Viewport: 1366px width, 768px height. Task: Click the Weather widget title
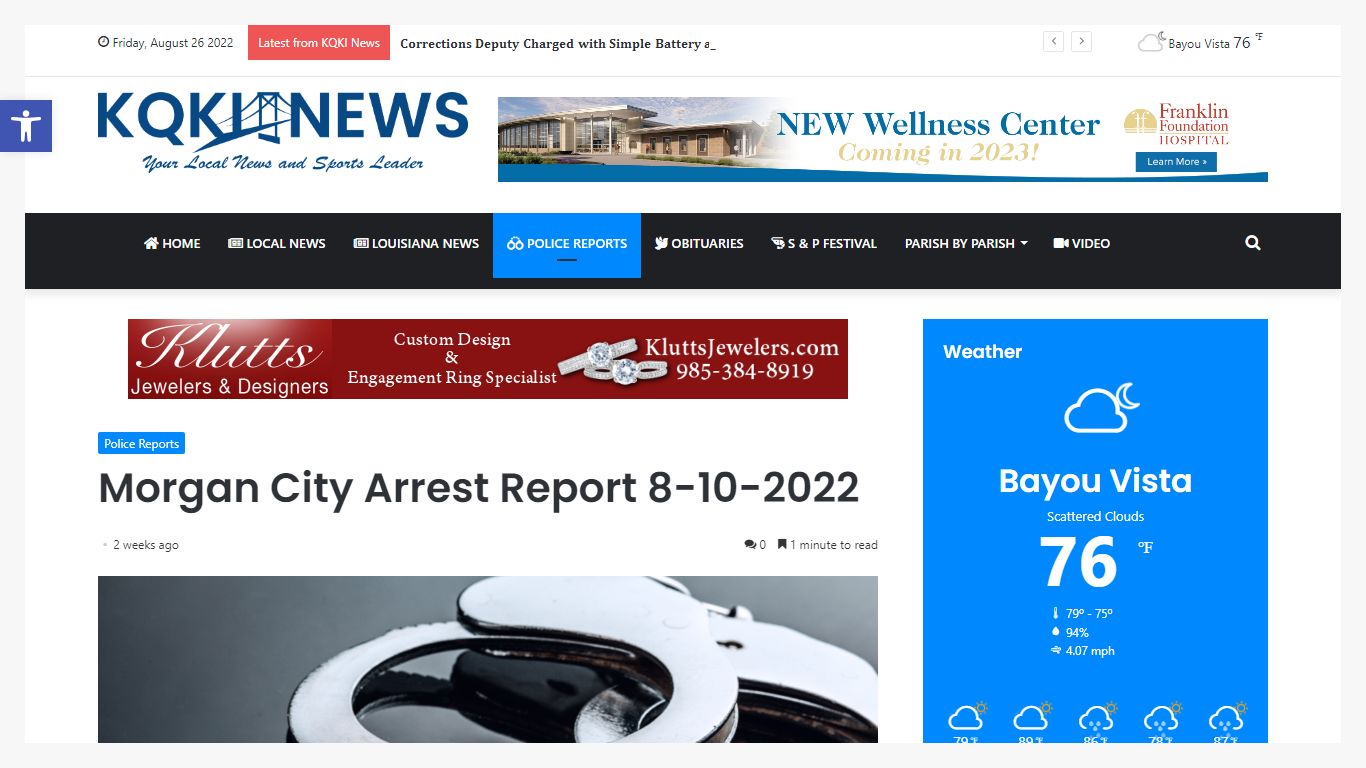pyautogui.click(x=982, y=351)
